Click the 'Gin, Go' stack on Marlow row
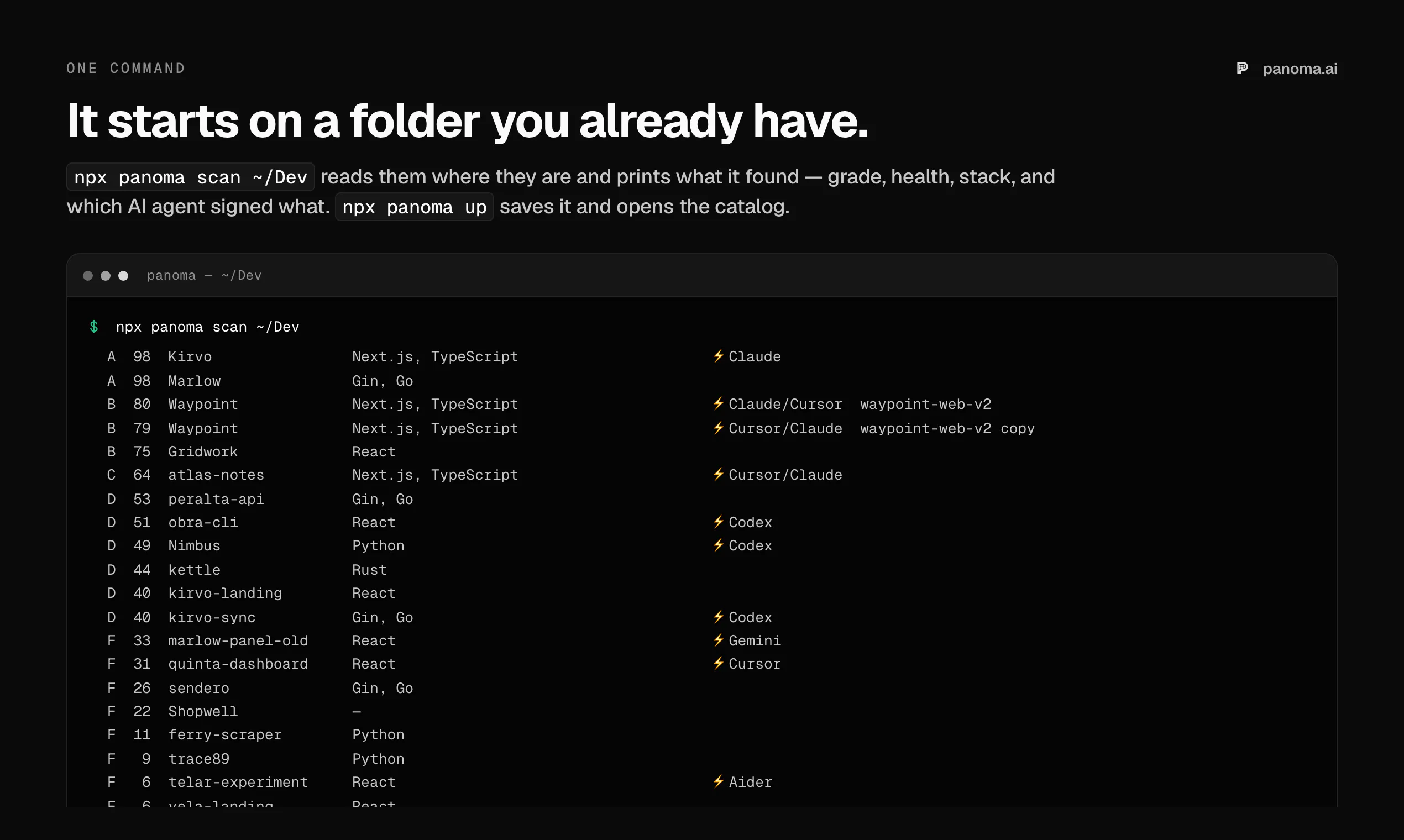 pyautogui.click(x=382, y=381)
